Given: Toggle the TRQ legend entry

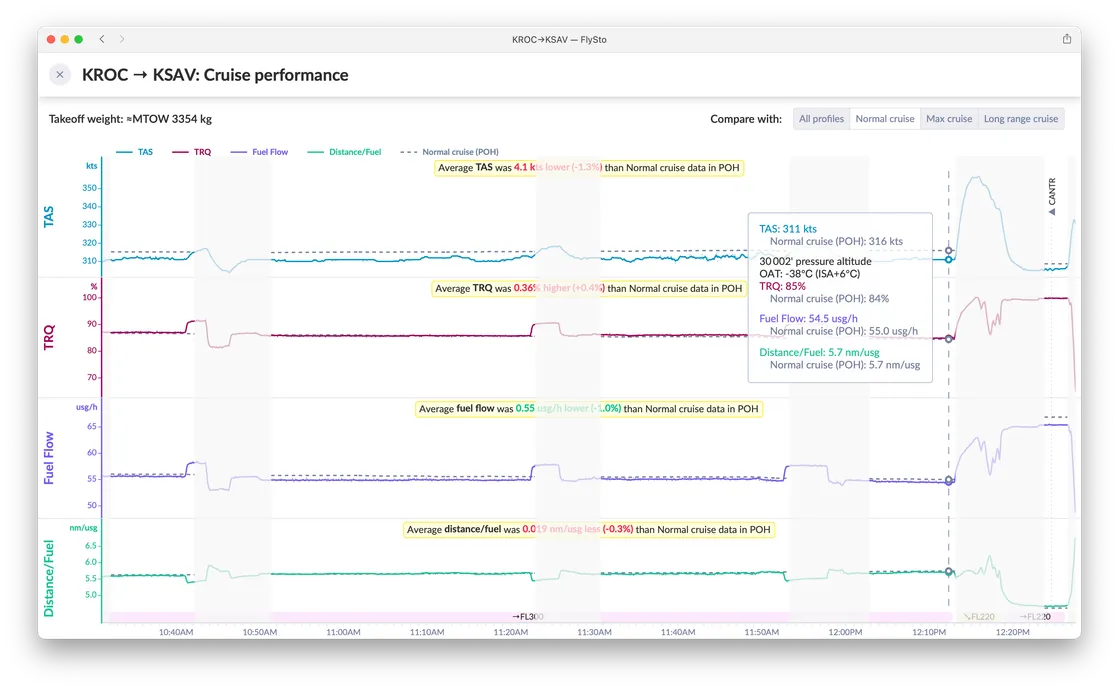Looking at the screenshot, I should coord(191,152).
